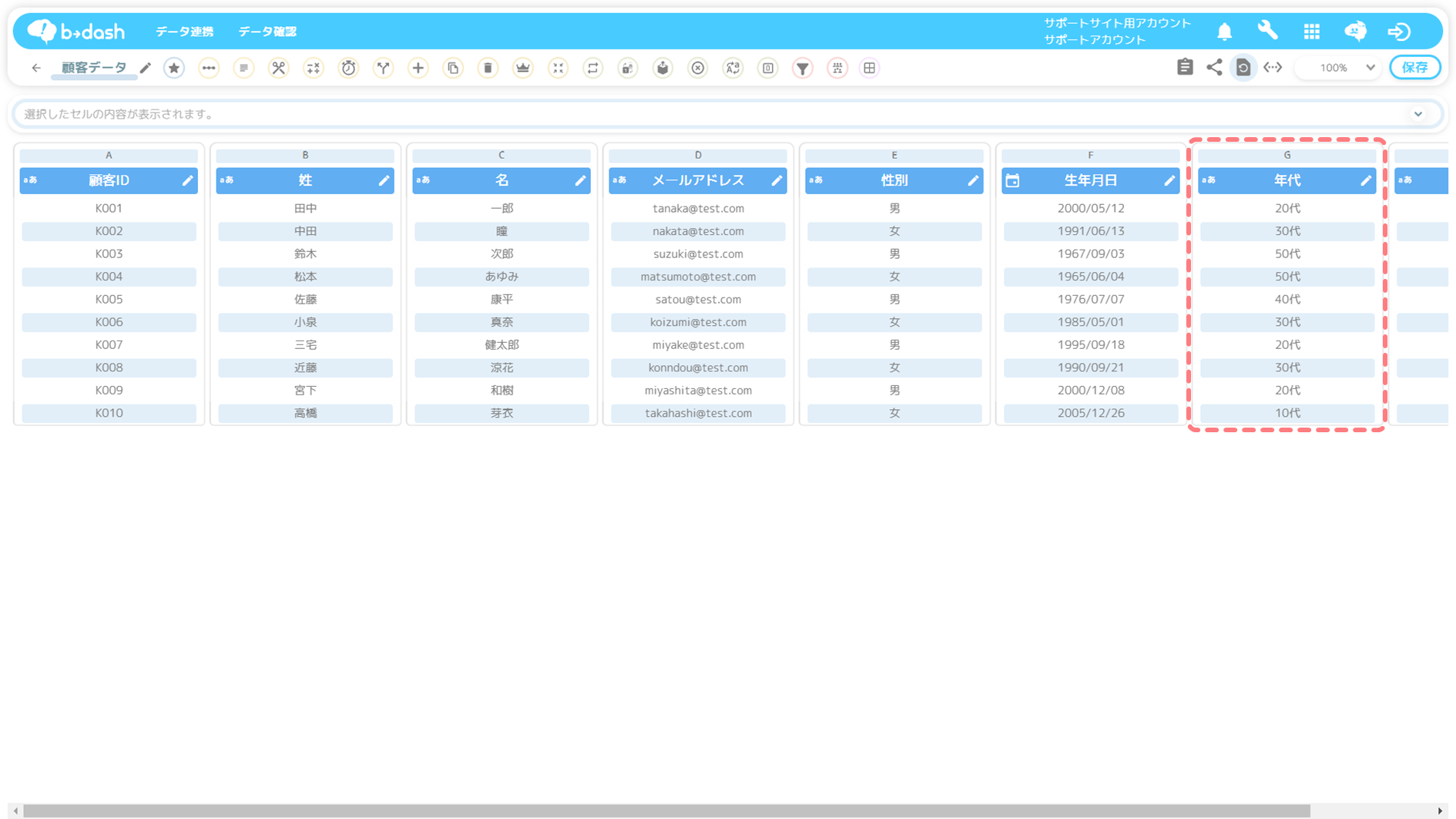Viewport: 1456px width, 819px height.
Task: Click the stopwatch timer toolbar icon
Action: point(348,68)
